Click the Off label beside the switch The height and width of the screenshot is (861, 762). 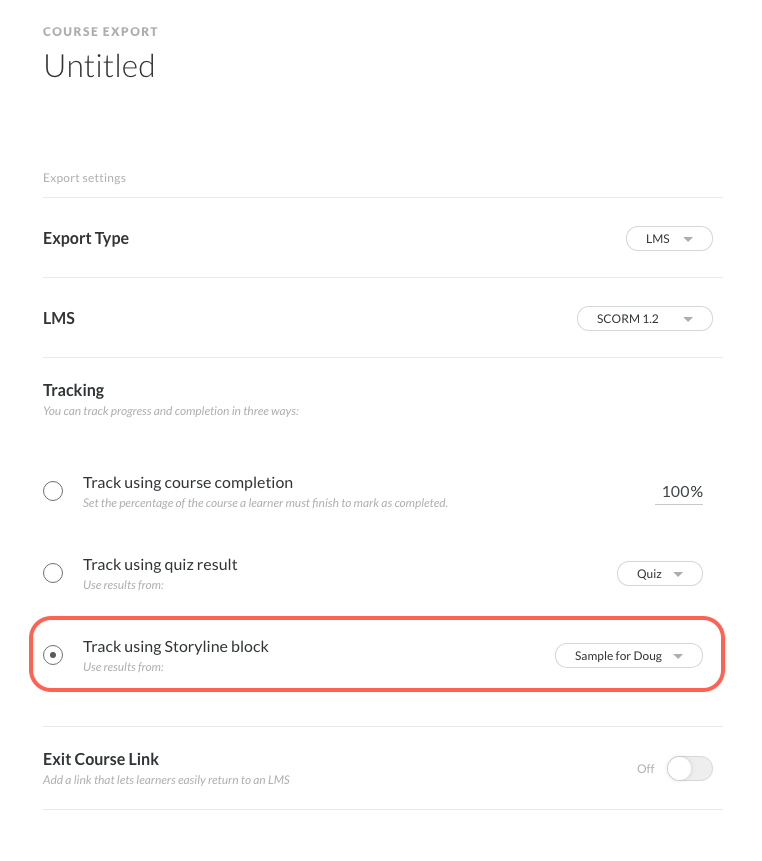click(646, 768)
